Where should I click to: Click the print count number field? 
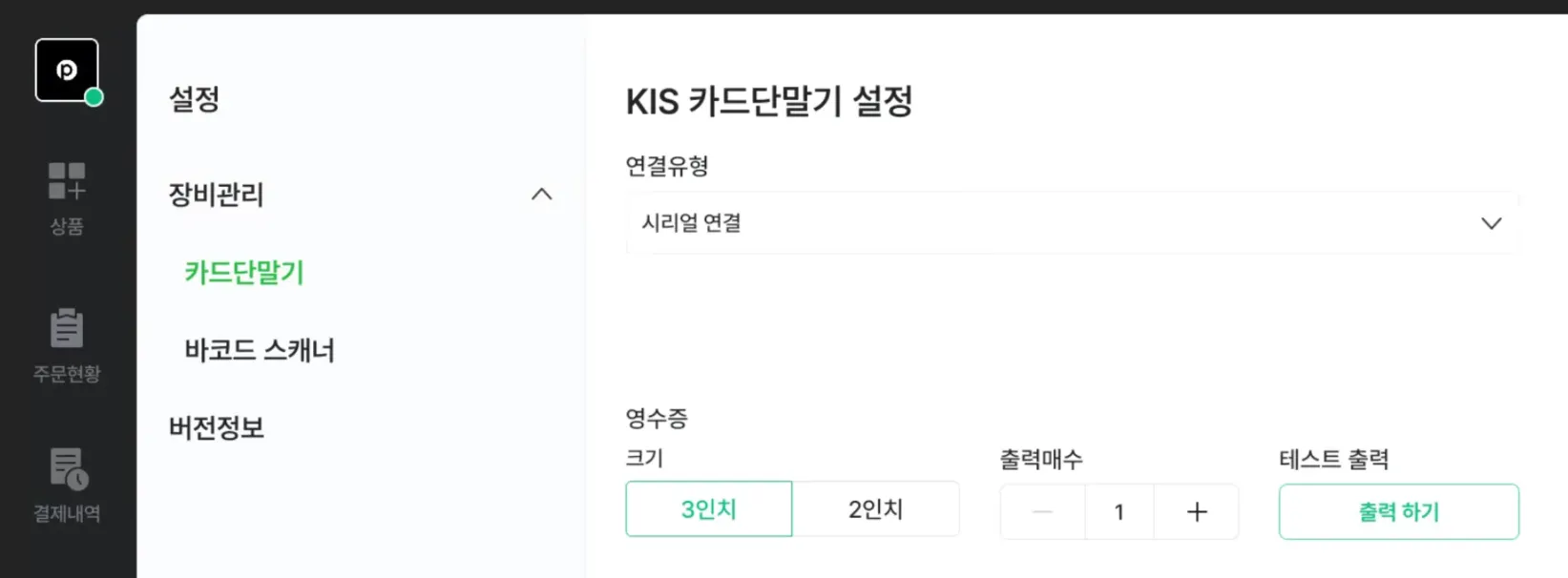tap(1119, 512)
